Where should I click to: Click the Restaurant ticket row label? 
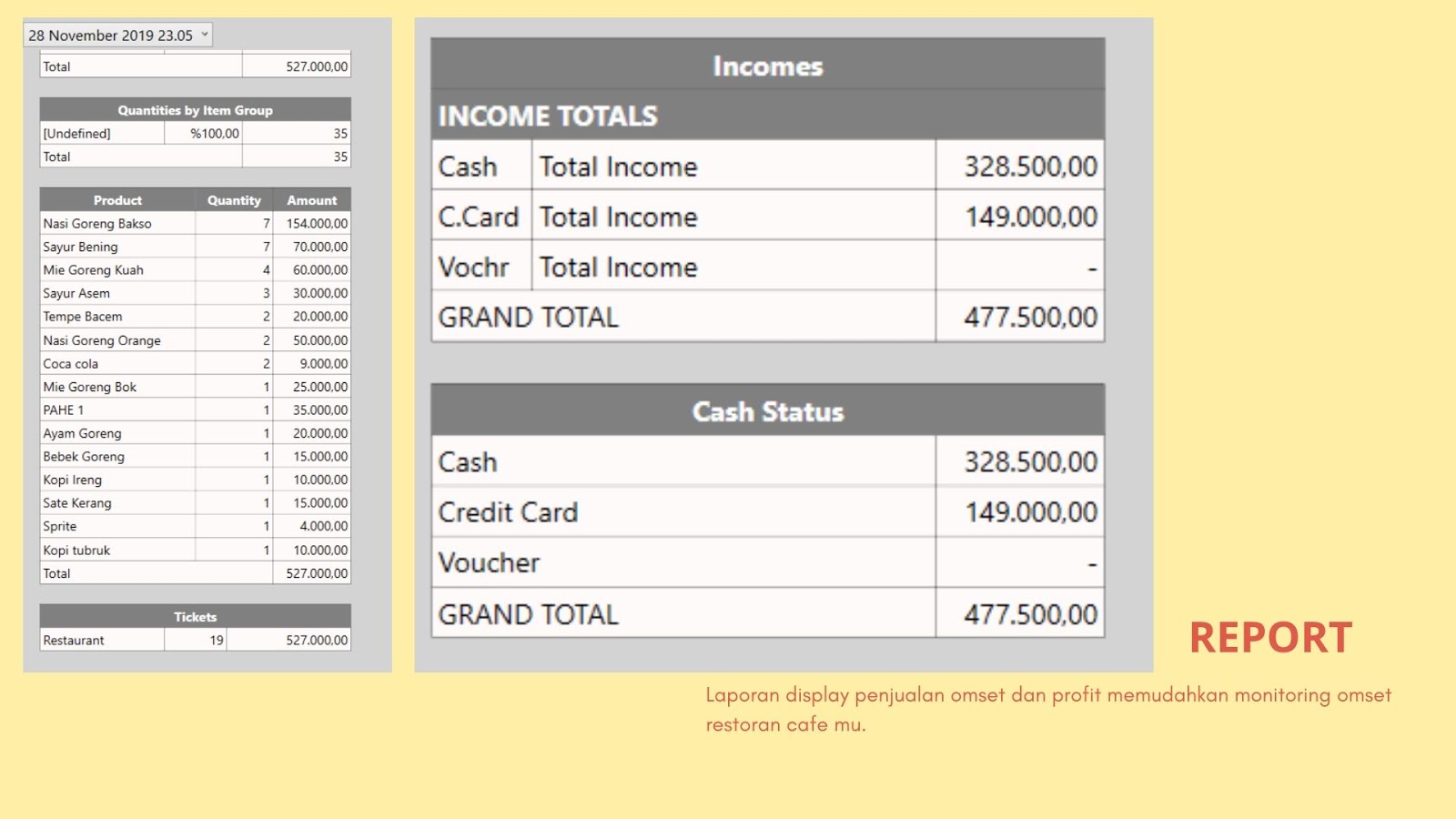tap(74, 641)
